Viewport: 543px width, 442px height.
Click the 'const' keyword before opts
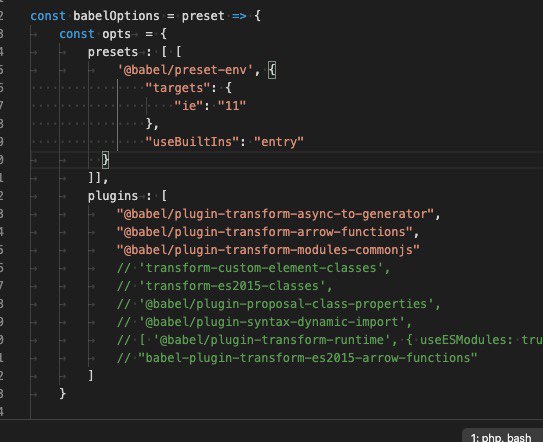(x=77, y=34)
